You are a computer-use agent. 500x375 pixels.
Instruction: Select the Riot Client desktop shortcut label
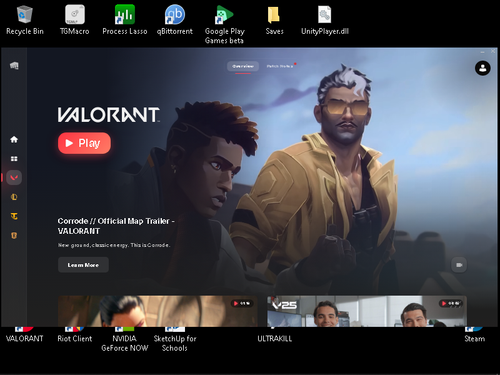tap(75, 338)
